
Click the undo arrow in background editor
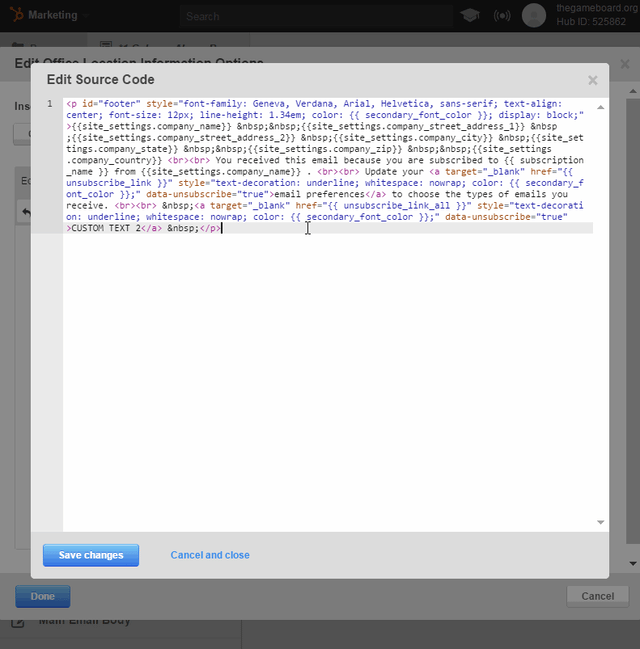coord(26,212)
